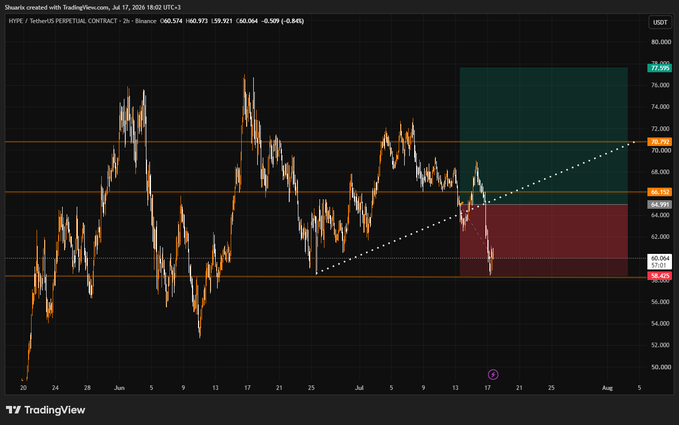Click the 57:01 candle countdown timer
Image resolution: width=679 pixels, height=425 pixels.
tap(658, 265)
